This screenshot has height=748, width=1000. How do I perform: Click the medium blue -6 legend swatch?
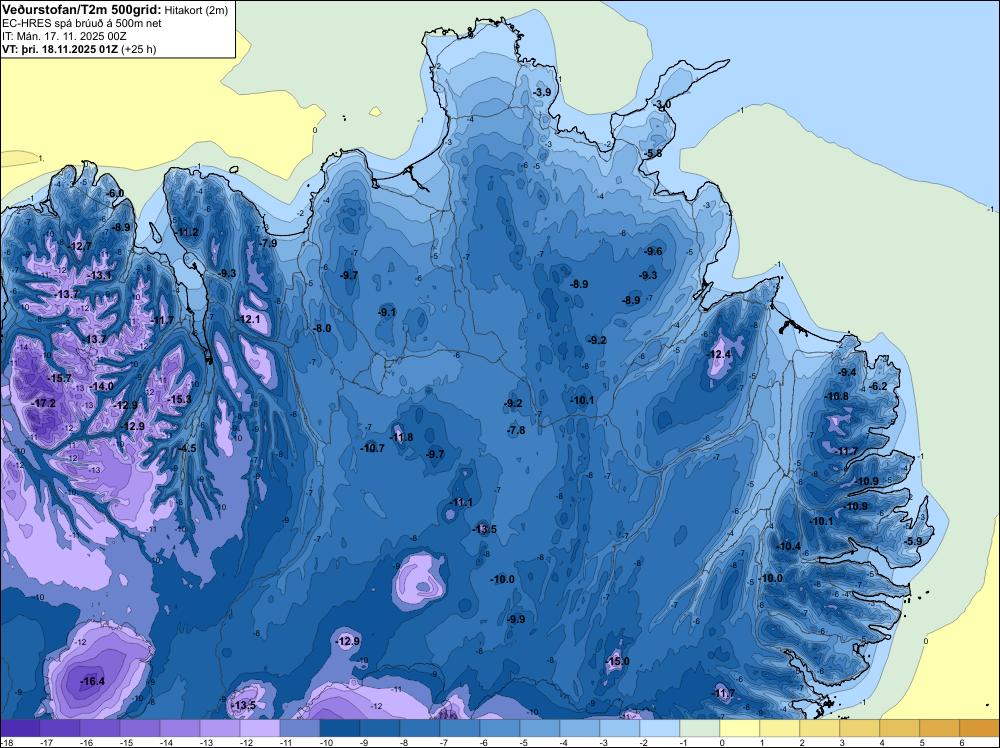tap(500, 728)
